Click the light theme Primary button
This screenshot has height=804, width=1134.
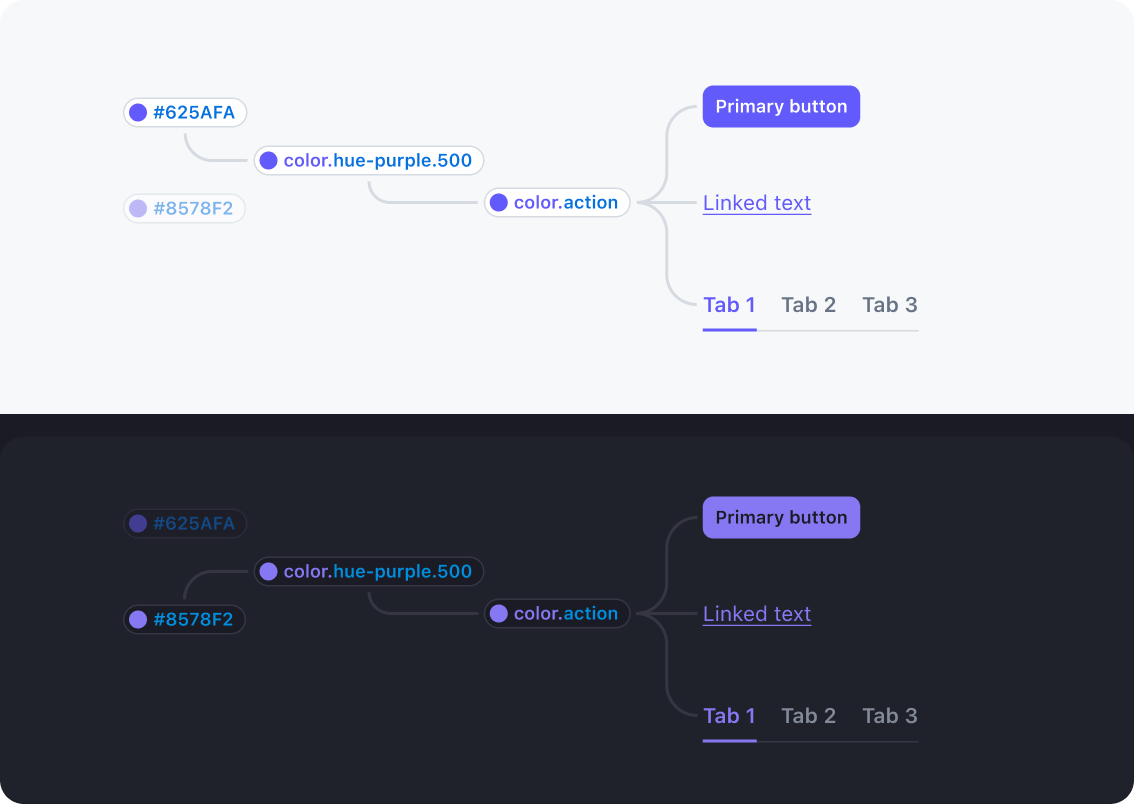click(781, 107)
